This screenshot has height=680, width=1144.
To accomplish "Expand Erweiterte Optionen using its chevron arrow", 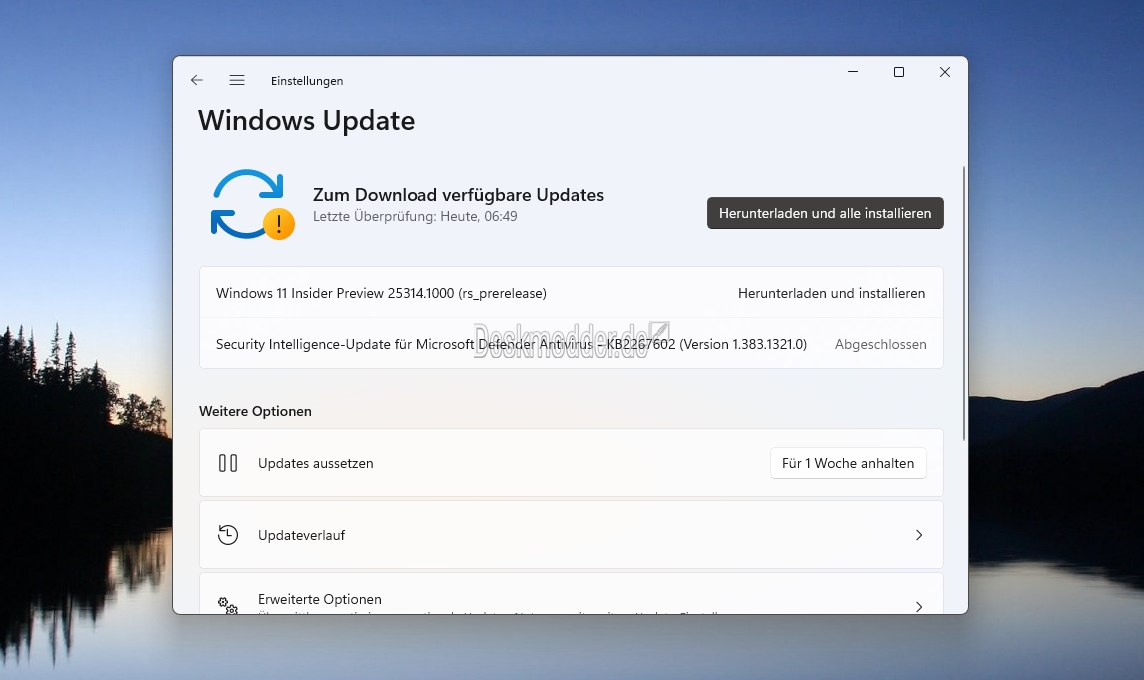I will 918,605.
